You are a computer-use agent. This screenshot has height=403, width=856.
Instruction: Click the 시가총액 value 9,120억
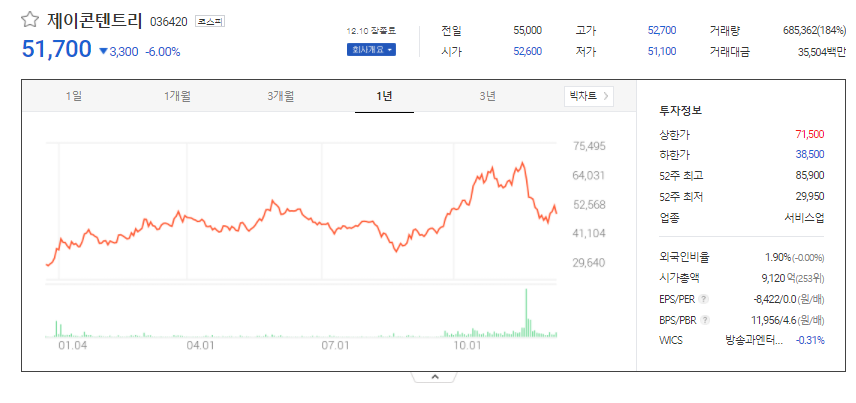tap(776, 278)
